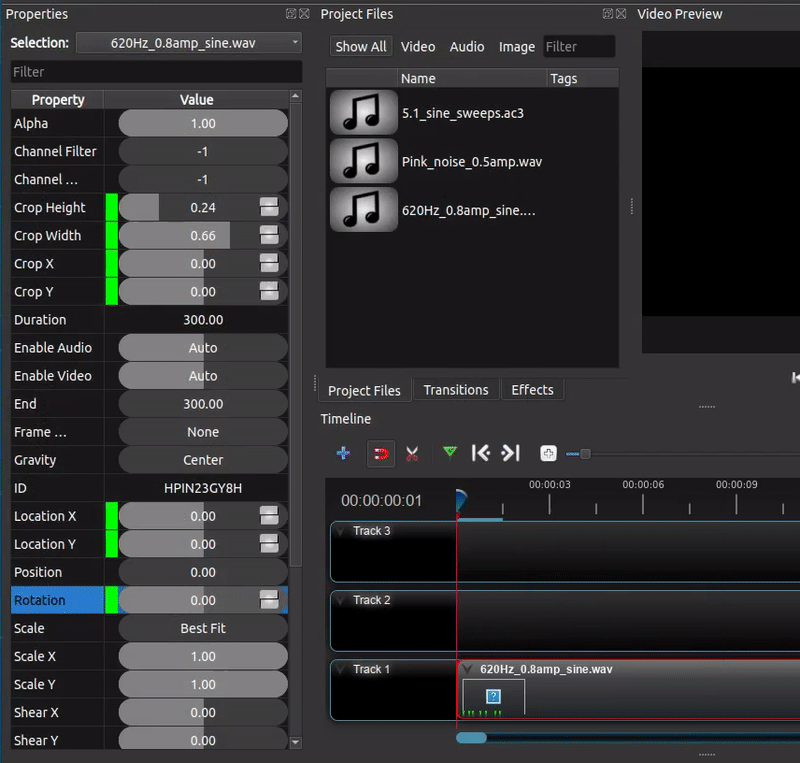Click the 5.1_sine_sweeps.ac3 music note thumbnail

point(363,112)
